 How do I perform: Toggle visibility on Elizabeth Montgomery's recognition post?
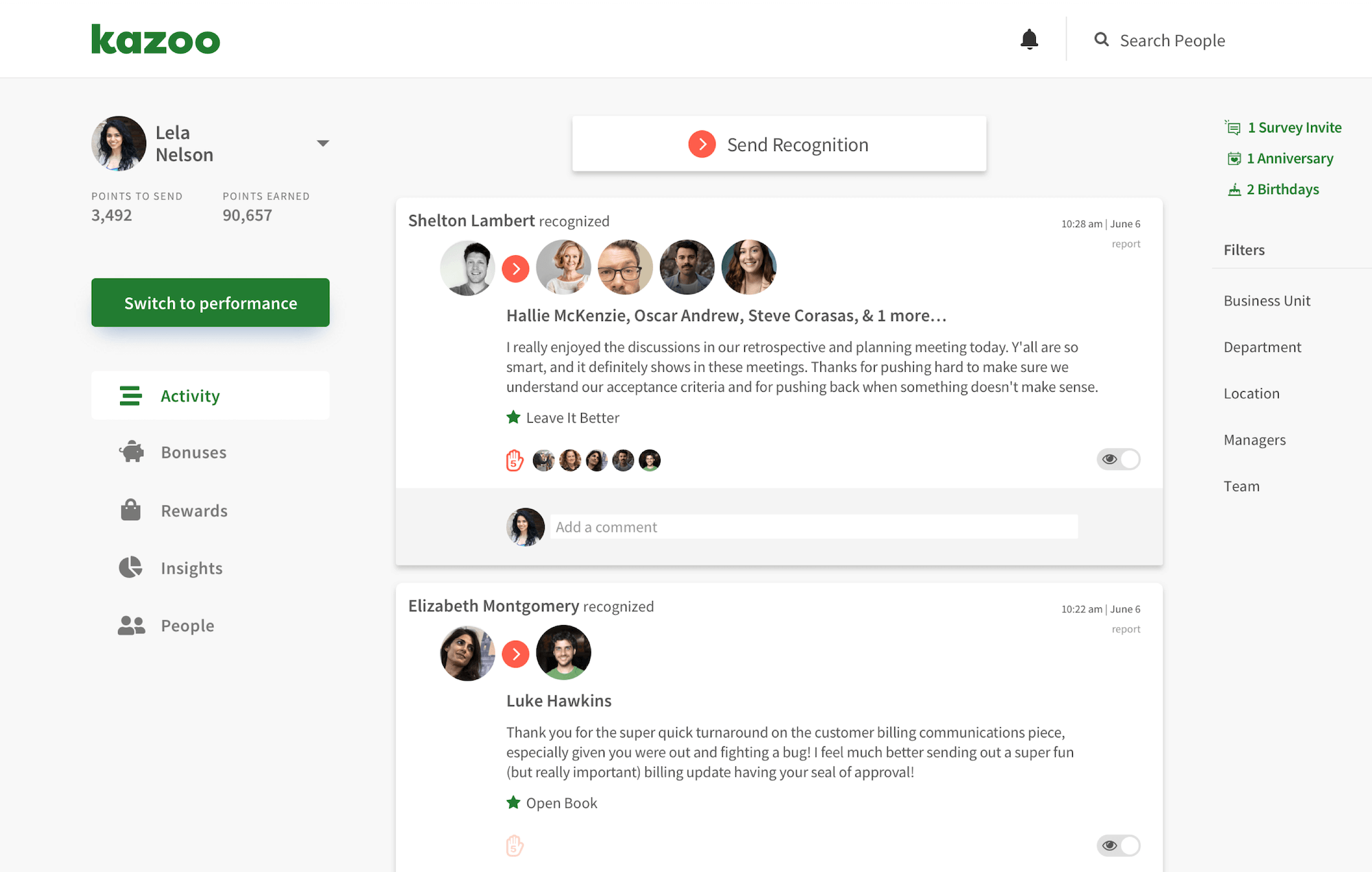pyautogui.click(x=1118, y=845)
